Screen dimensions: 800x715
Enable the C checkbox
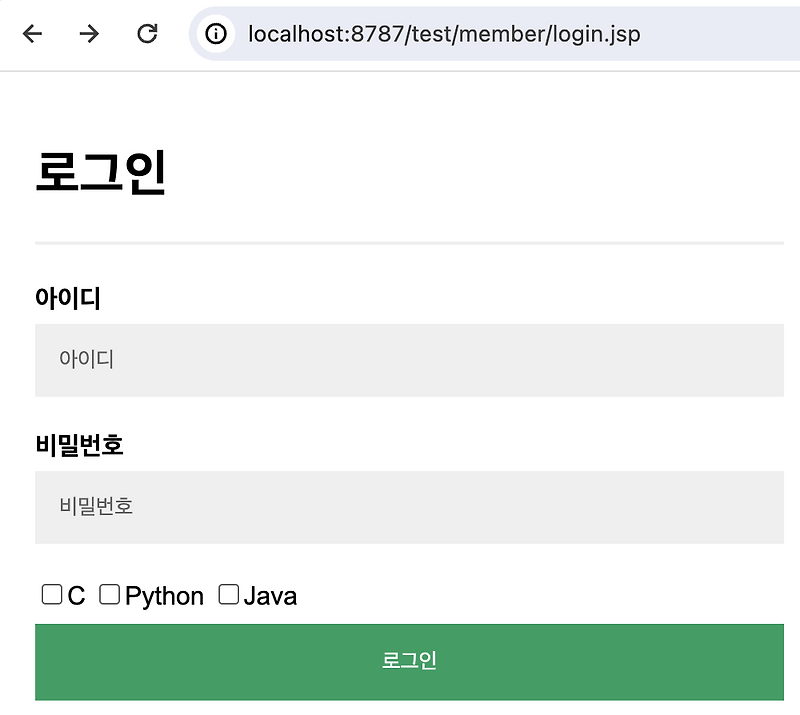51,594
